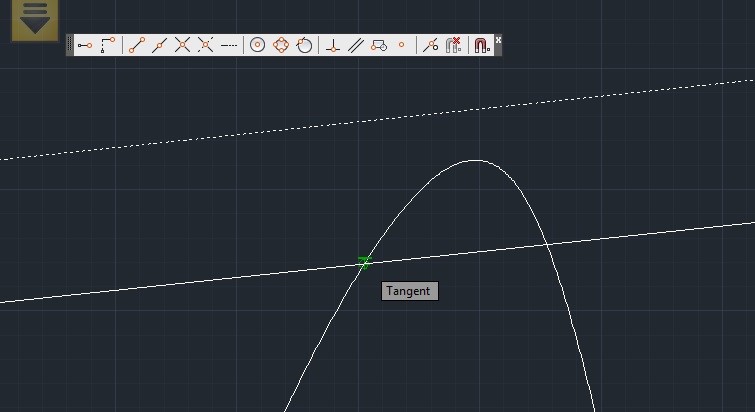The width and height of the screenshot is (755, 412).
Task: Select the Snap to Perpendicular icon
Action: pos(333,45)
